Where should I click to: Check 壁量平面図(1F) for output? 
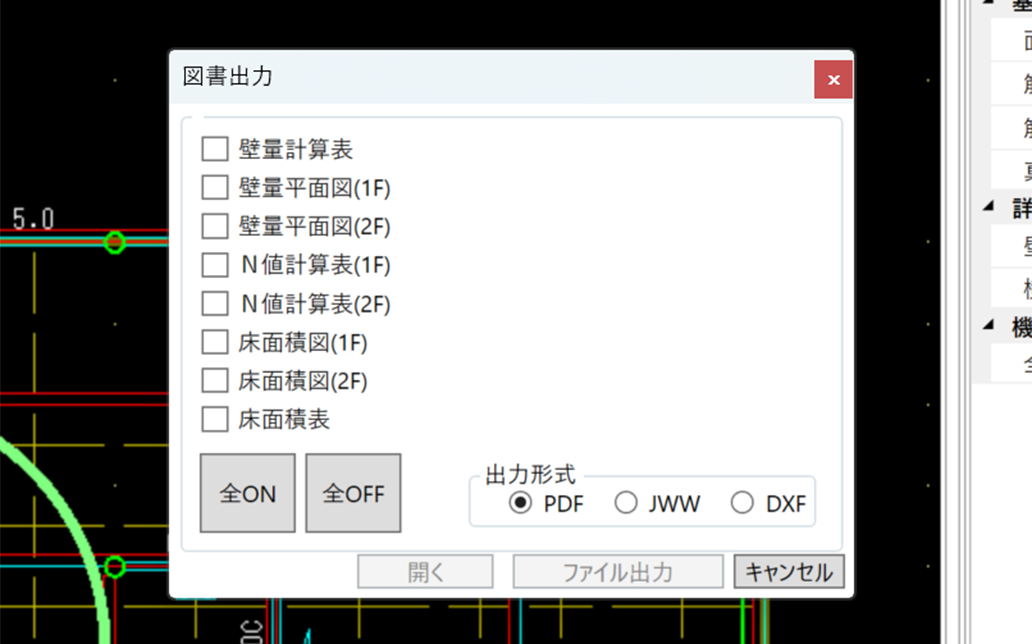coord(214,187)
